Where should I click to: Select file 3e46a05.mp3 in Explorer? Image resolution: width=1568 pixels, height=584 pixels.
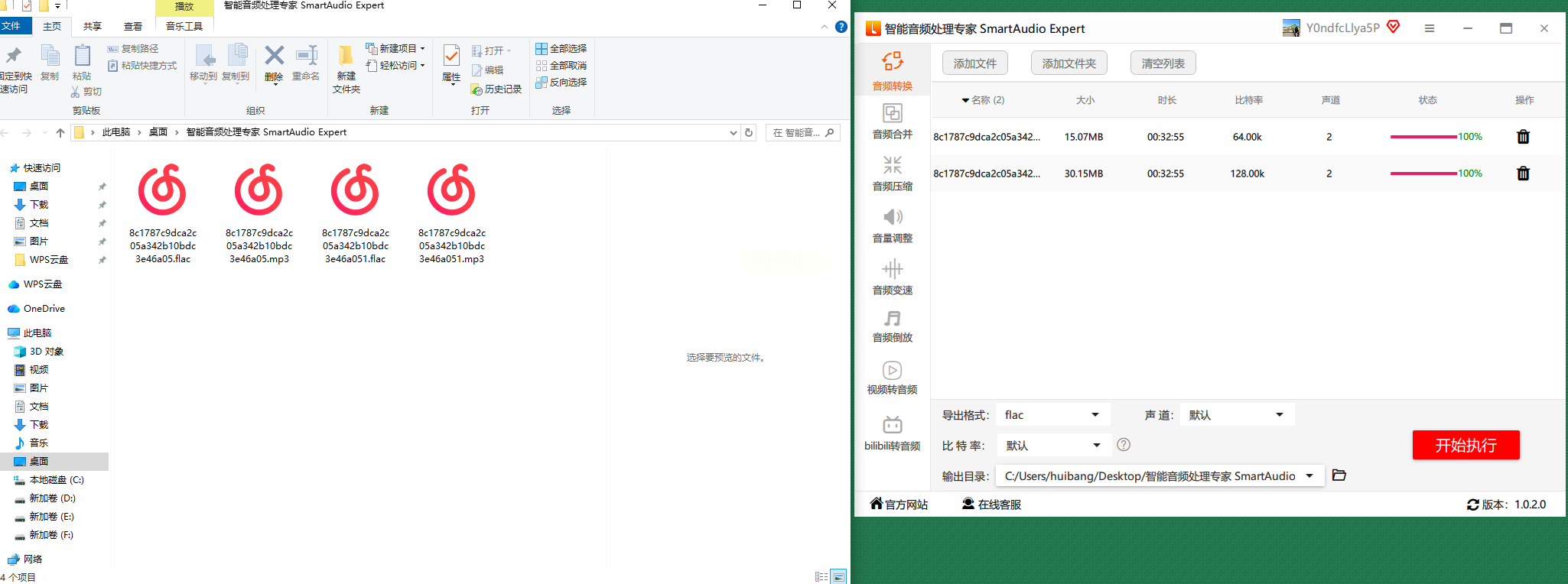(259, 213)
